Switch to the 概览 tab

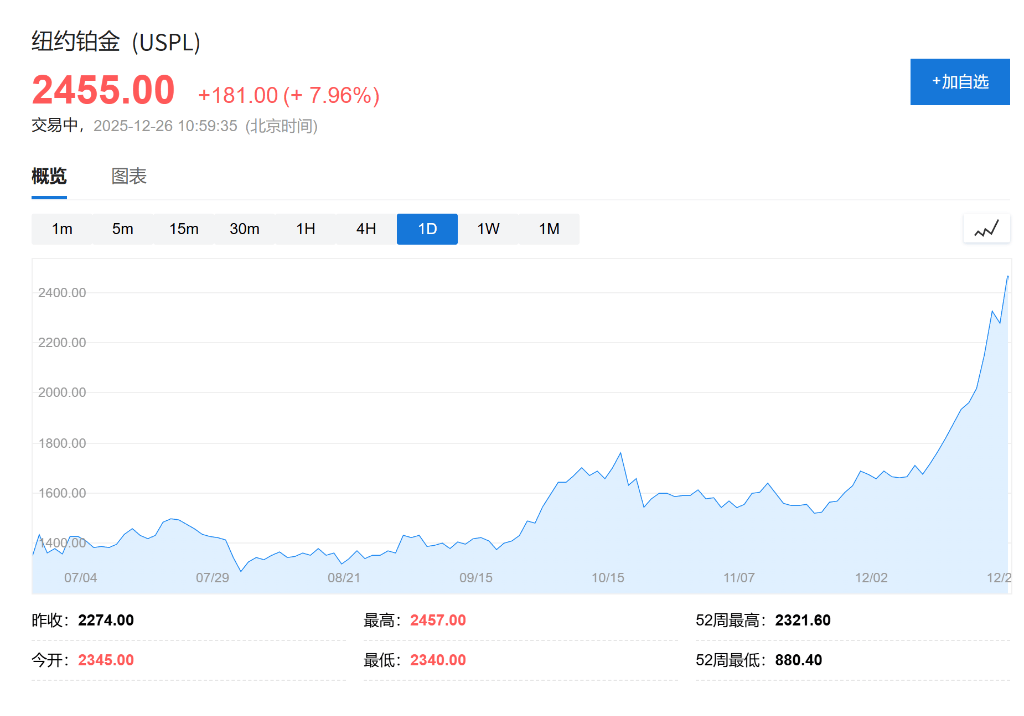pos(49,177)
